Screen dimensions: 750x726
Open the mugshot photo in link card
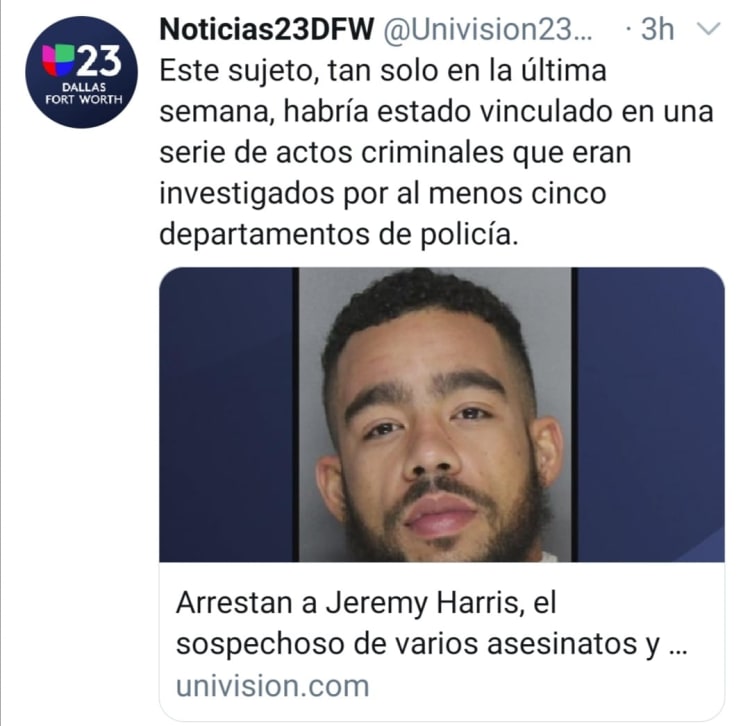tap(435, 415)
